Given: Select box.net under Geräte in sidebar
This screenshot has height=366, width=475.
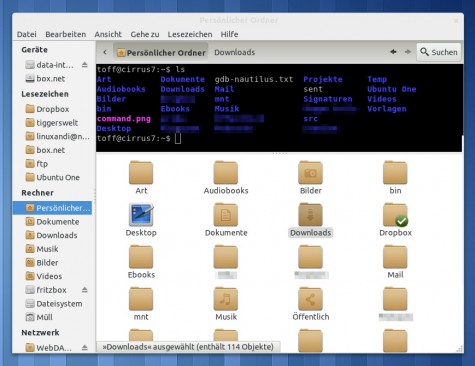Looking at the screenshot, I should 52,78.
